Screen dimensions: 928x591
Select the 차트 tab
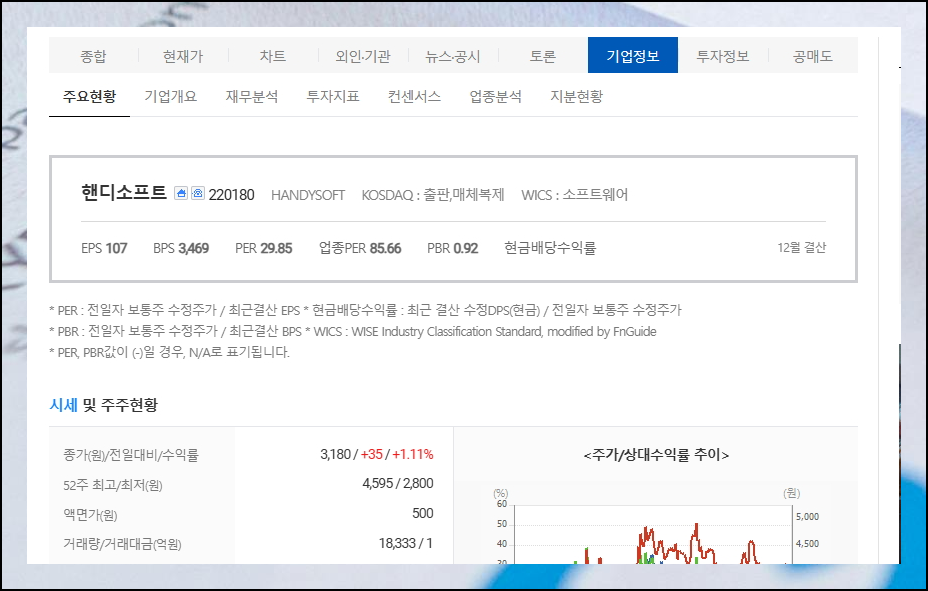pos(273,56)
